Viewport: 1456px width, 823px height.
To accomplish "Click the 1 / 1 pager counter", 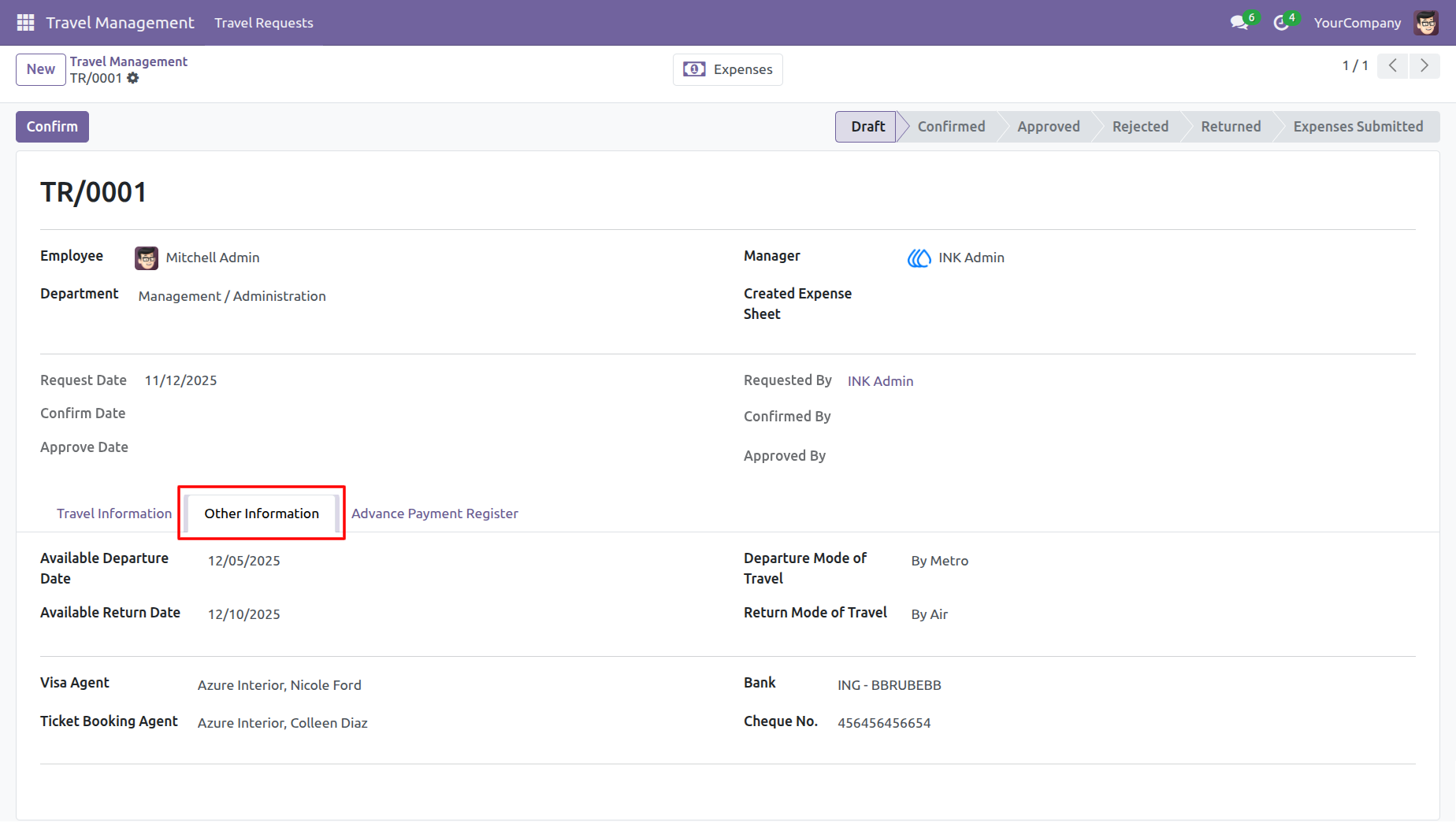I will [1355, 66].
